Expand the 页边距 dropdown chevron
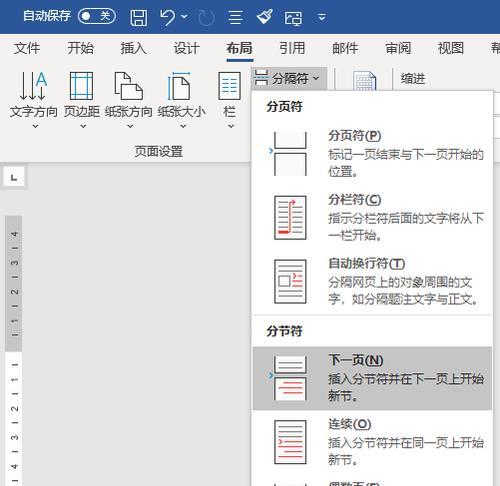The height and width of the screenshot is (486, 500). click(x=83, y=126)
